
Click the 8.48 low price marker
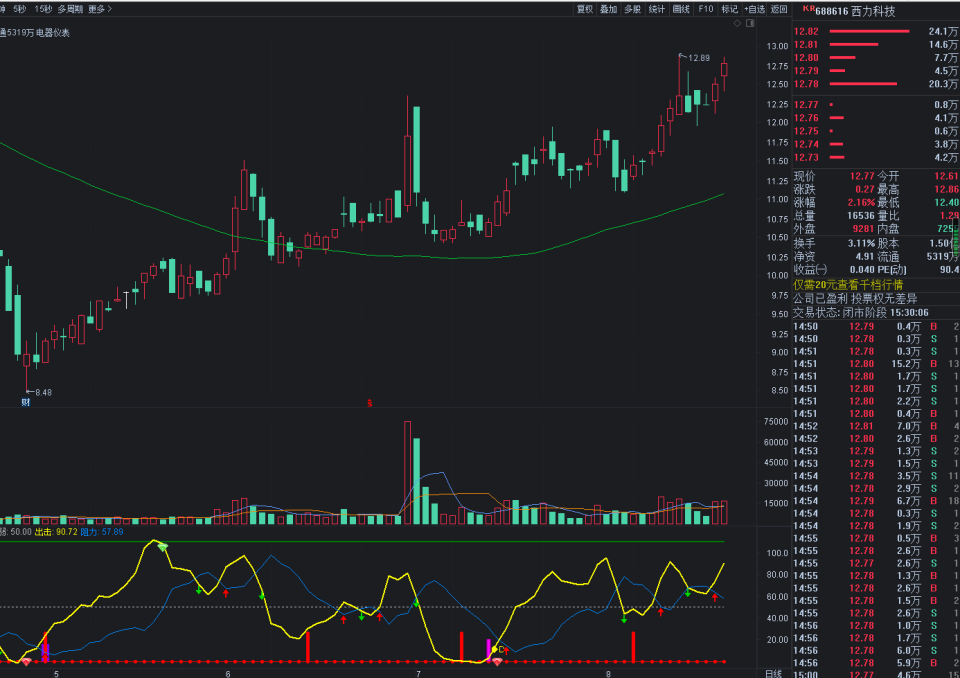click(x=41, y=392)
